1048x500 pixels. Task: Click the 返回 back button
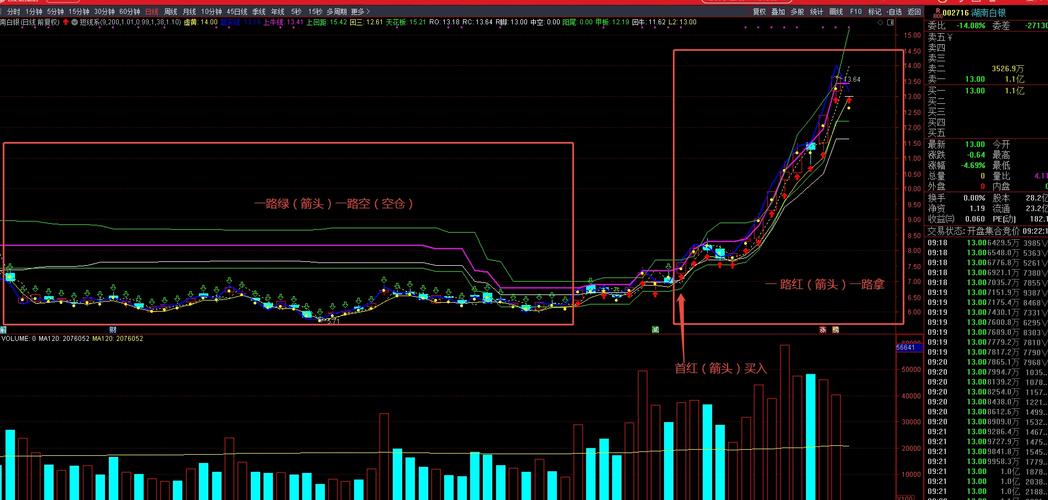(914, 12)
